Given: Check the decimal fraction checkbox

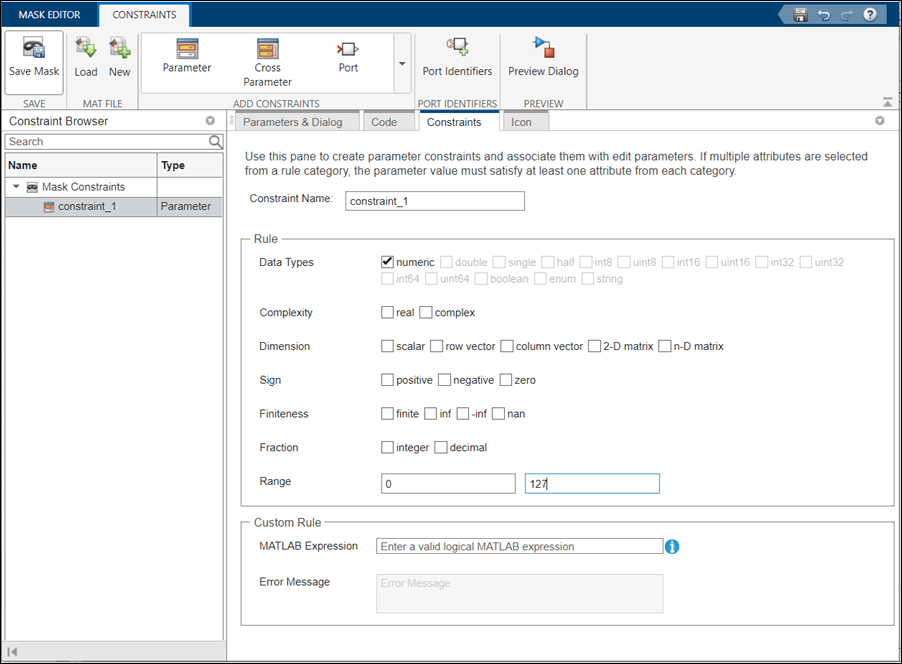Looking at the screenshot, I should tap(441, 448).
